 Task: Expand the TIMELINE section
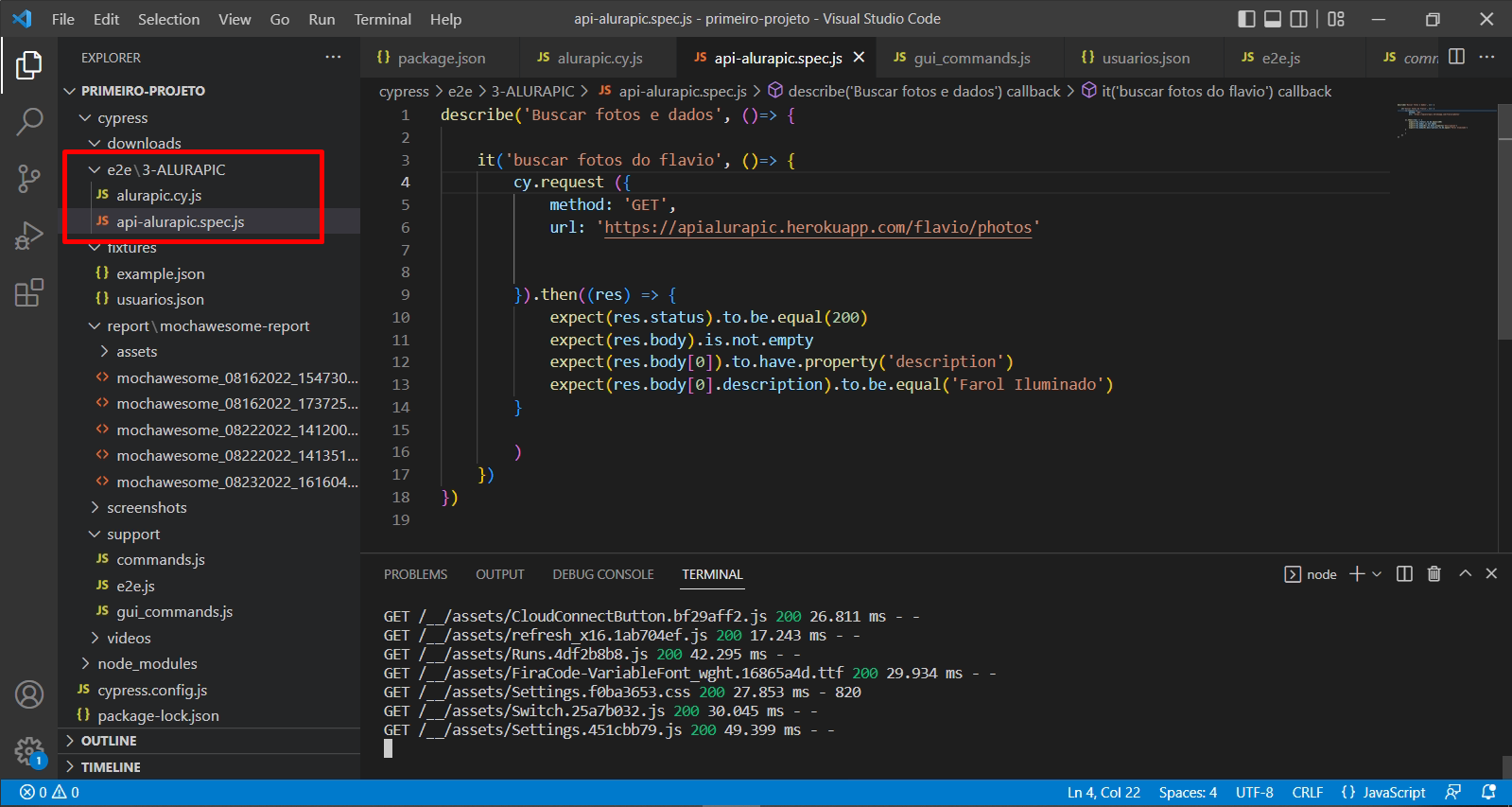tap(209, 767)
